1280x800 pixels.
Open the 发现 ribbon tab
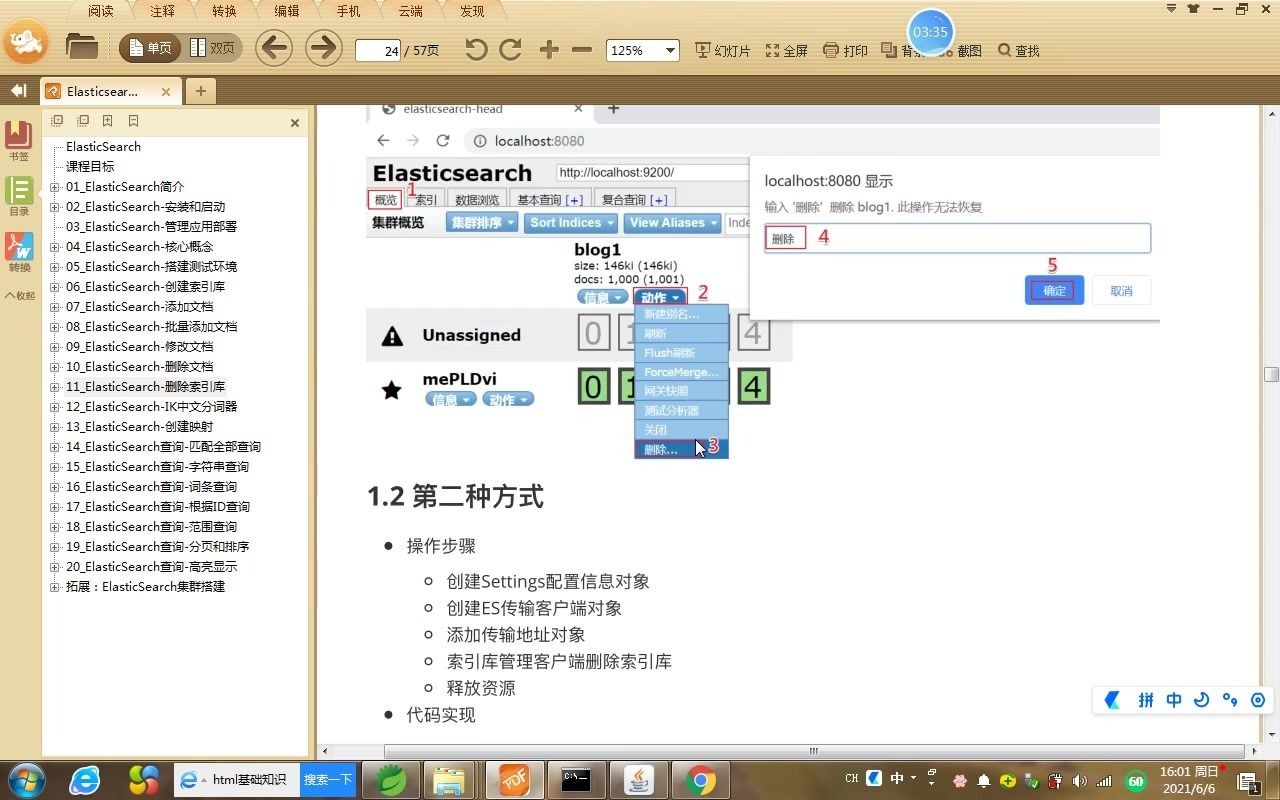click(x=472, y=11)
